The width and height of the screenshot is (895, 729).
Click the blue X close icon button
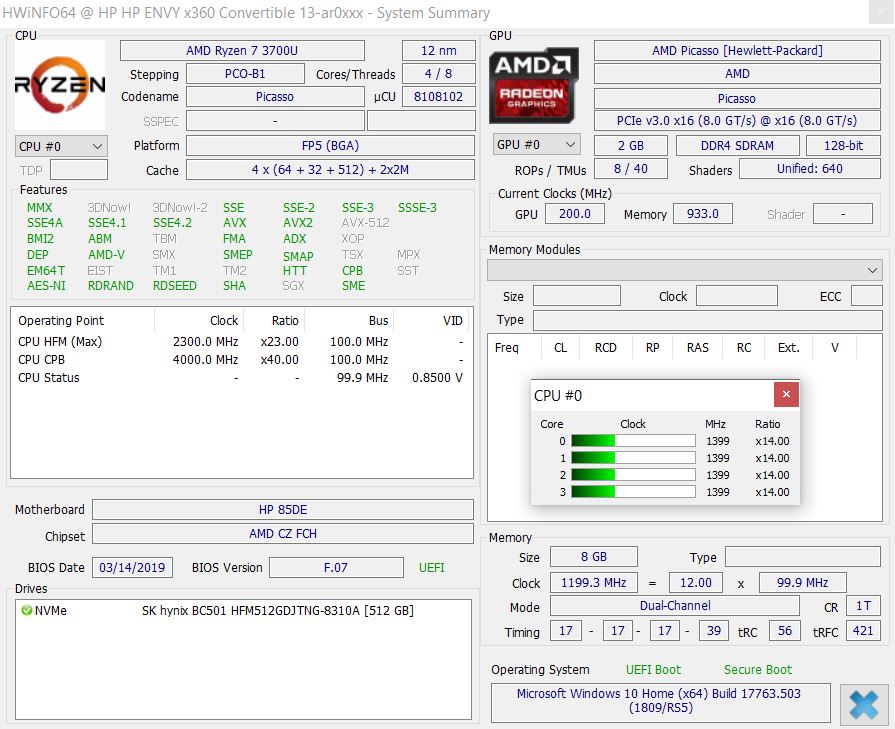(864, 704)
